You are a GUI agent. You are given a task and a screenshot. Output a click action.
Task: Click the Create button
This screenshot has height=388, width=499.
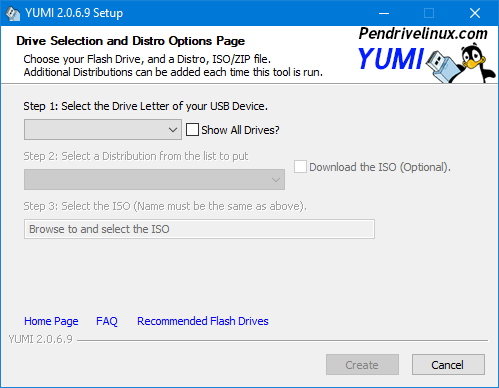[362, 365]
